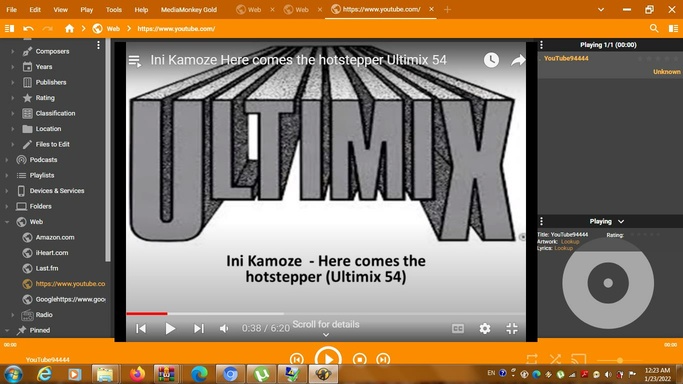Open the Playing list options menu
Screen dimensions: 683x384
541,45
